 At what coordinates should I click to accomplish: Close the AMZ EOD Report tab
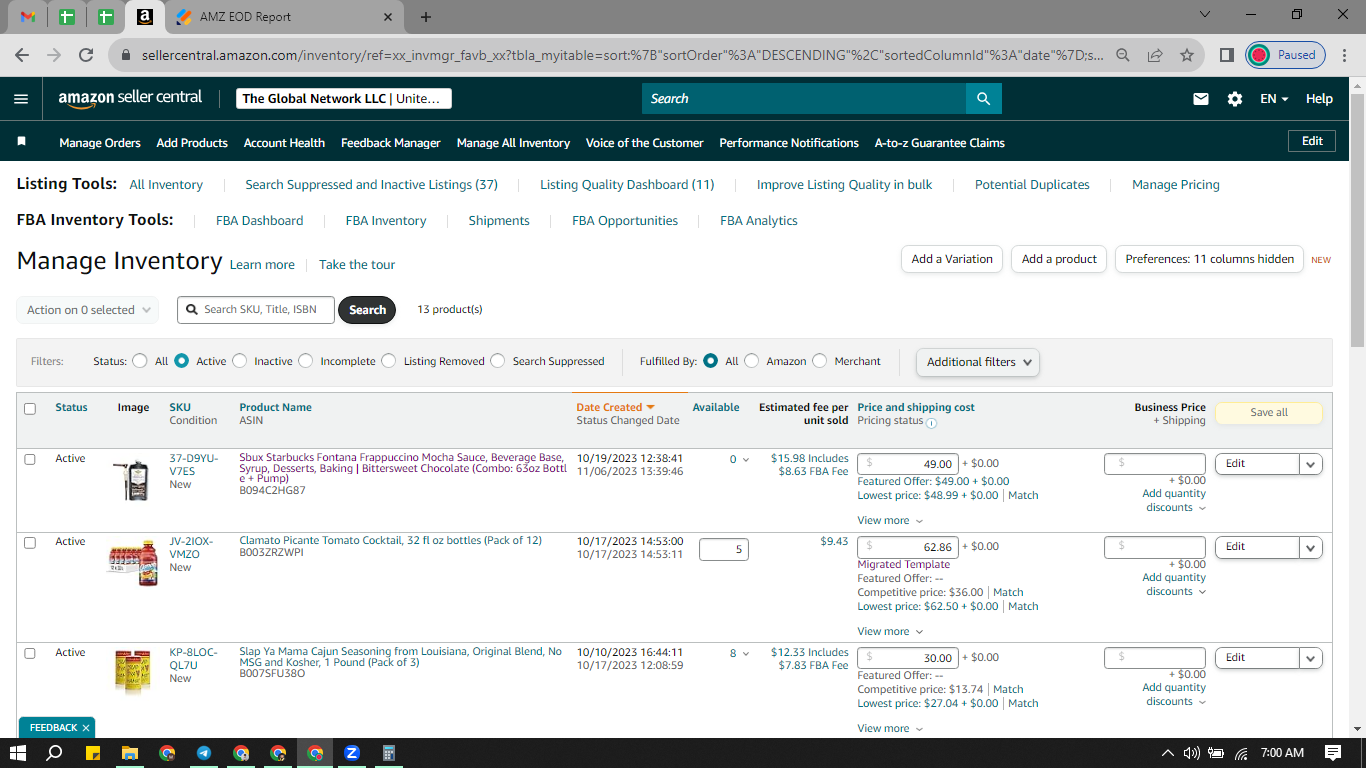click(x=388, y=17)
